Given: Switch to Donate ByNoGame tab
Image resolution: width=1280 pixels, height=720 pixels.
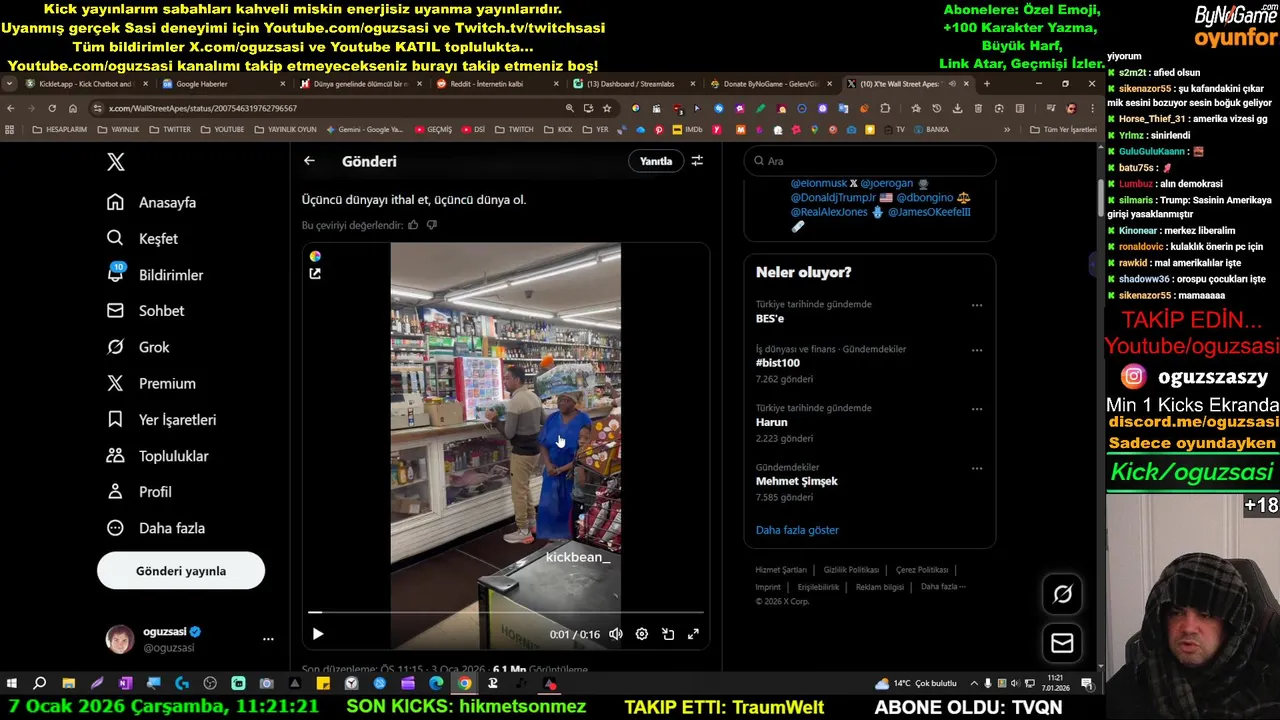Looking at the screenshot, I should (x=771, y=84).
